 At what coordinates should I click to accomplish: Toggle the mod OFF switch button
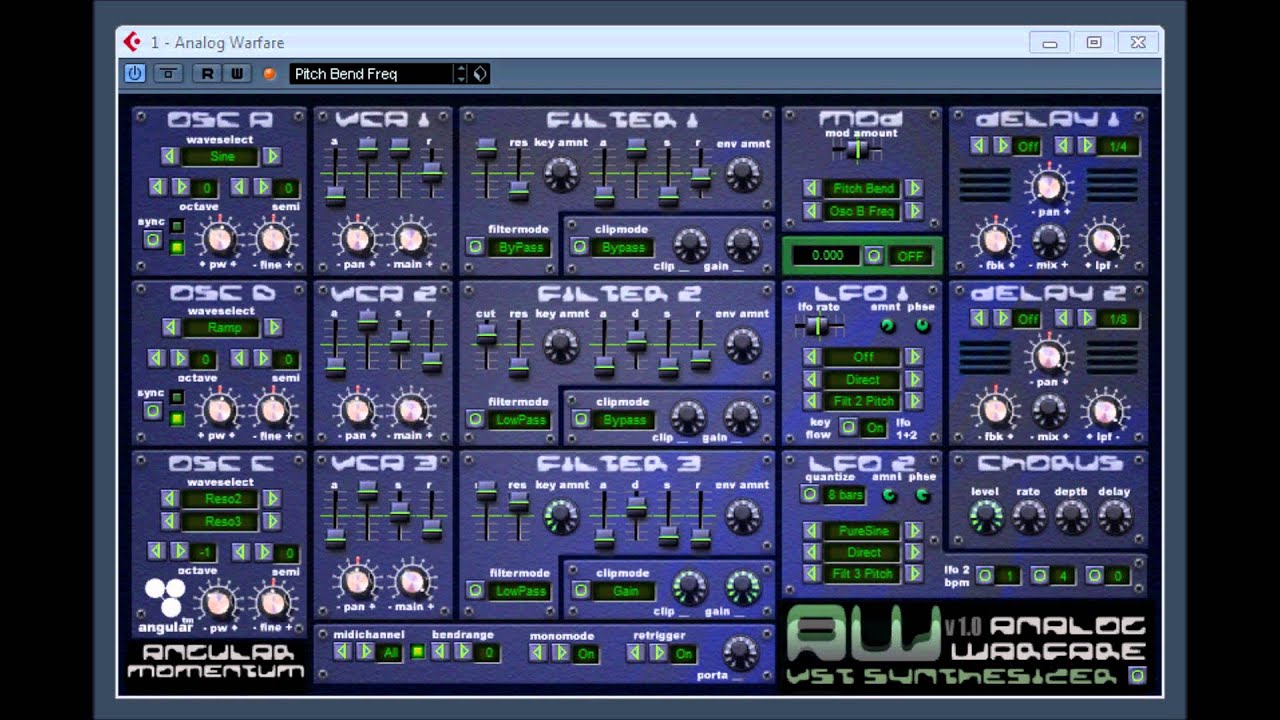click(874, 255)
